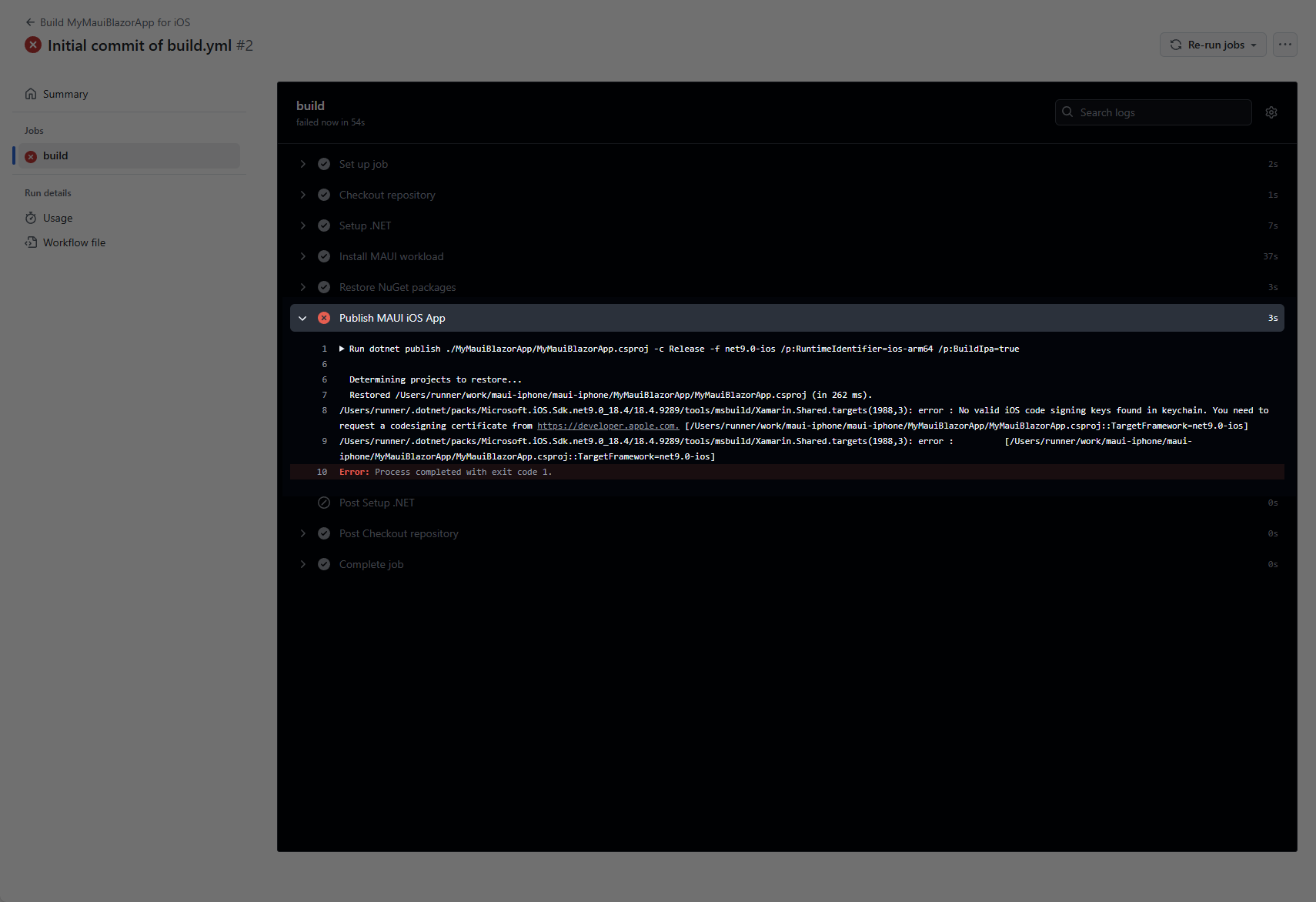Screen dimensions: 1316x902
Task: Click into the Search logs field
Action: pos(1153,112)
